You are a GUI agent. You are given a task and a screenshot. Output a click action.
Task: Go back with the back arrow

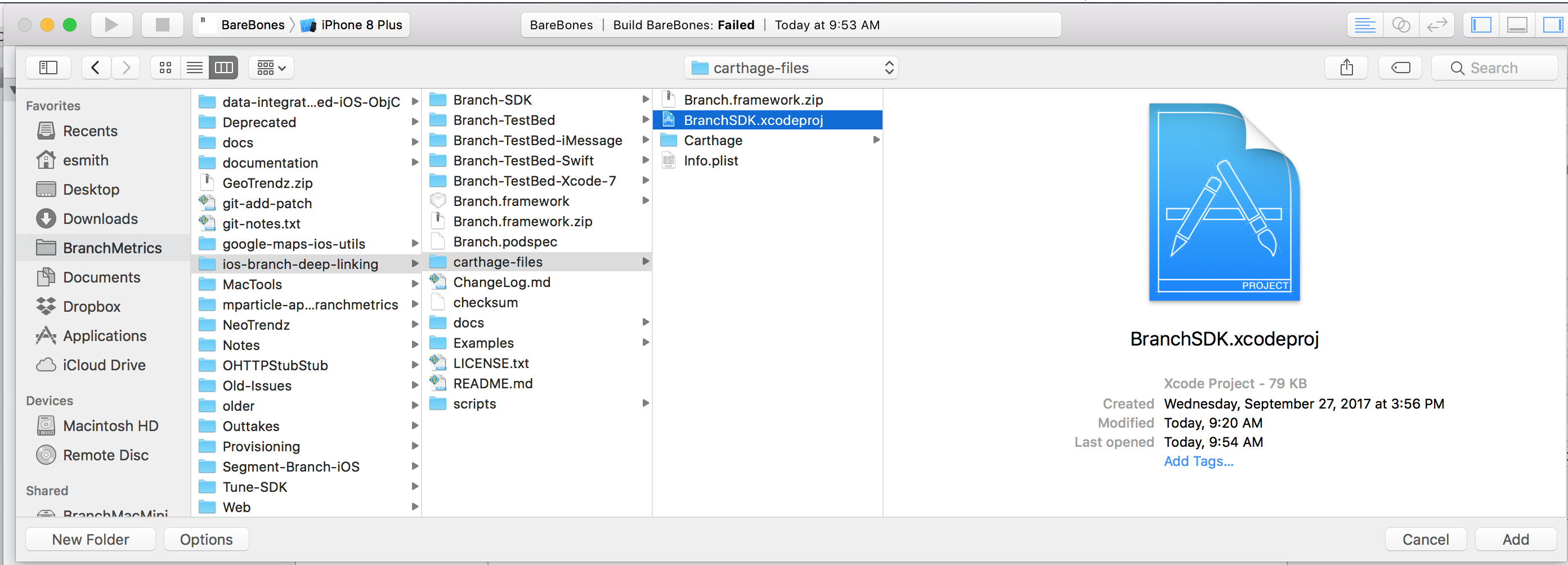[96, 68]
